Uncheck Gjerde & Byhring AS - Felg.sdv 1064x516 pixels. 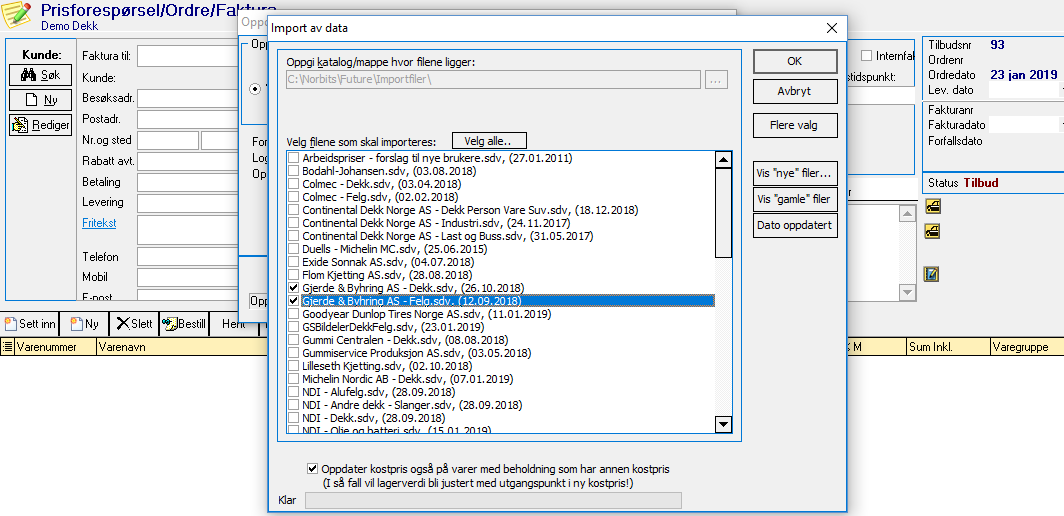pos(294,301)
